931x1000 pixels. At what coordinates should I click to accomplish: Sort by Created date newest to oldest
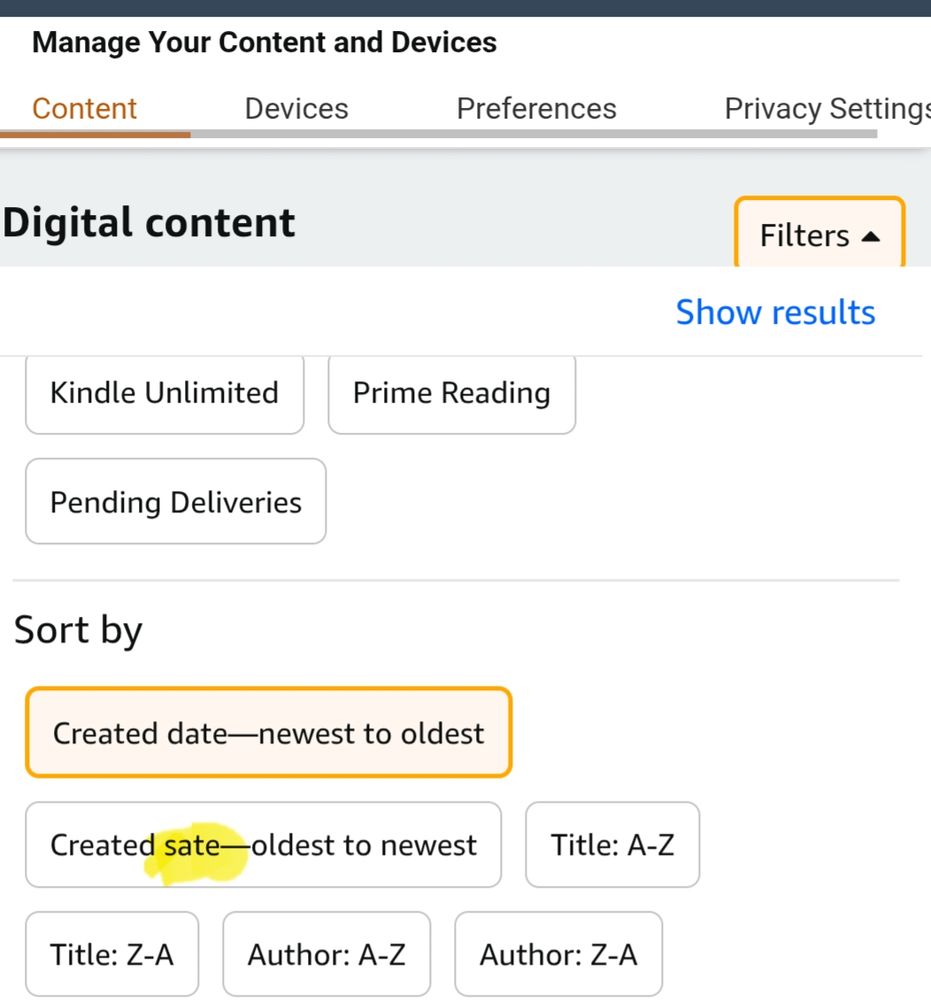(268, 733)
